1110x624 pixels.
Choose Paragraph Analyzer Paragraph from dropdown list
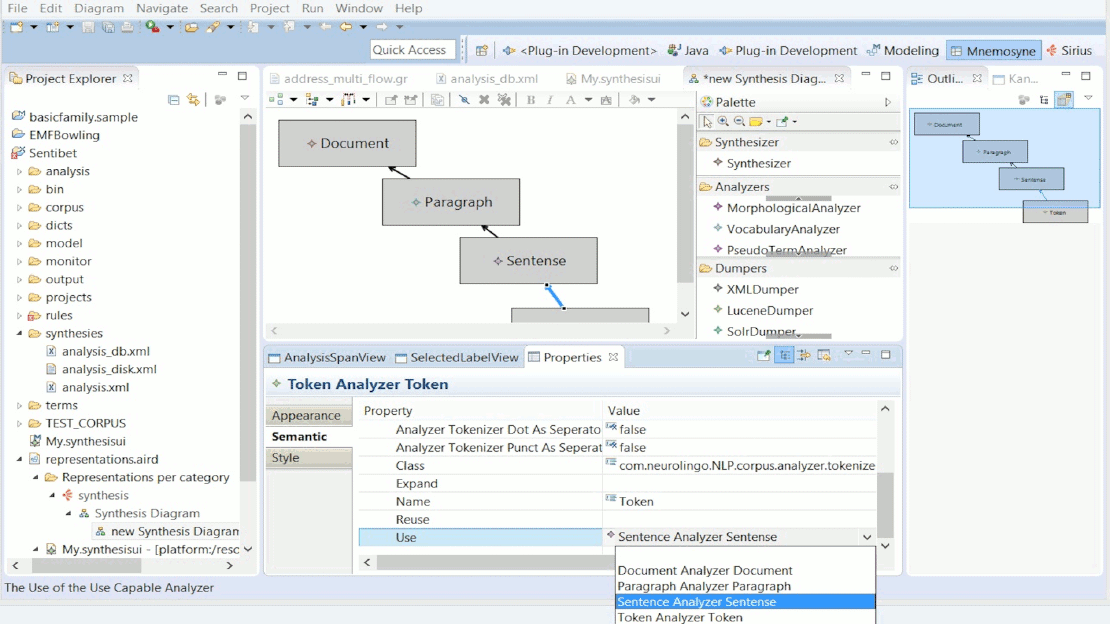745,586
